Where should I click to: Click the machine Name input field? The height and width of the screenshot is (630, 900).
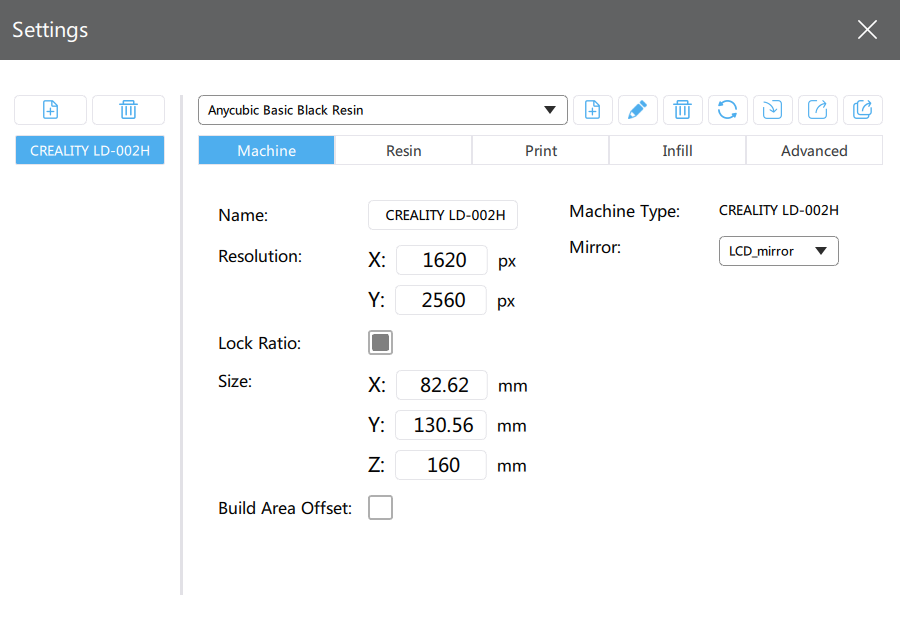point(443,215)
